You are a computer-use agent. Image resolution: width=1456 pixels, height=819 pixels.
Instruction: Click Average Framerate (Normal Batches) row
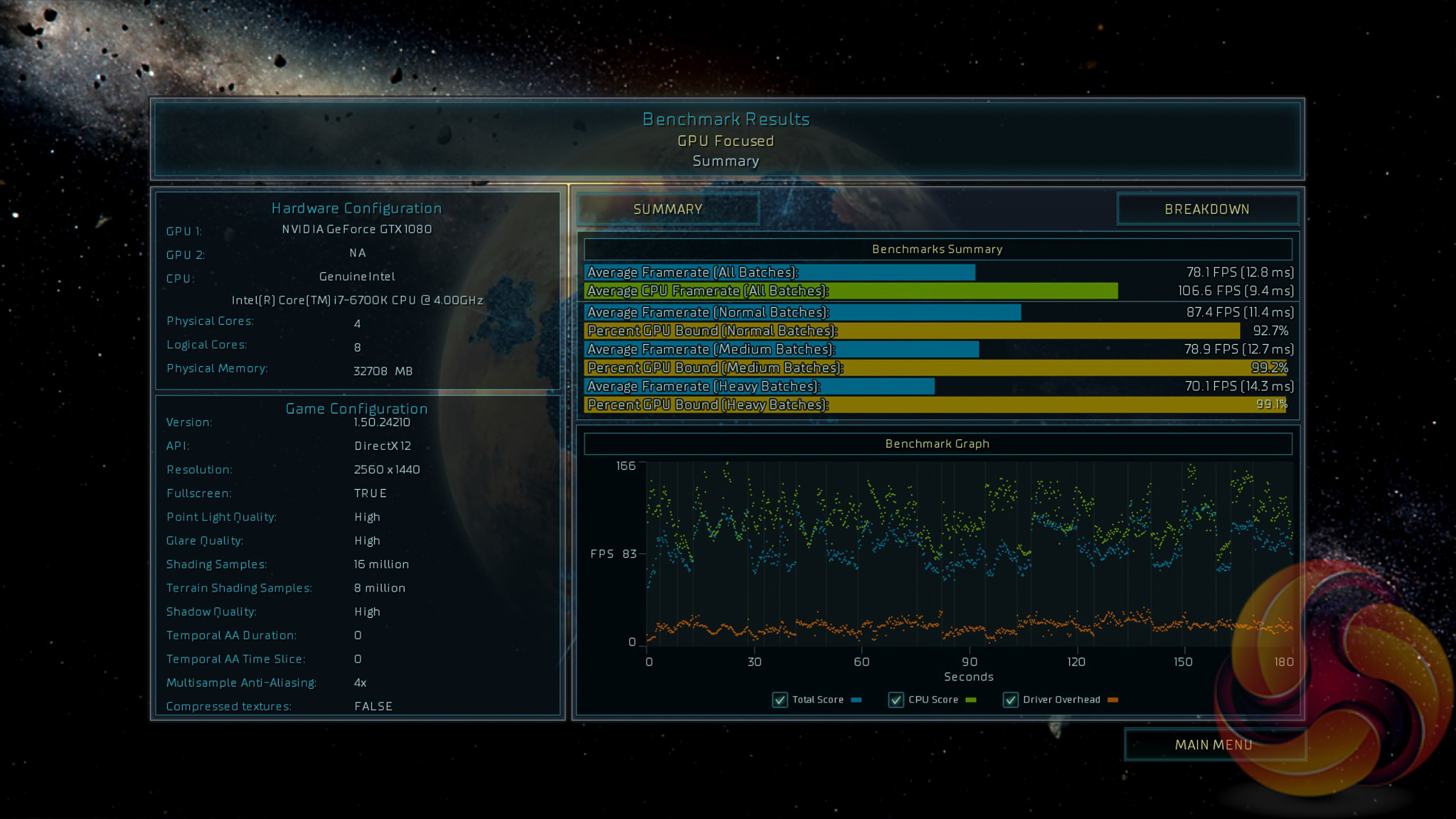coord(802,312)
